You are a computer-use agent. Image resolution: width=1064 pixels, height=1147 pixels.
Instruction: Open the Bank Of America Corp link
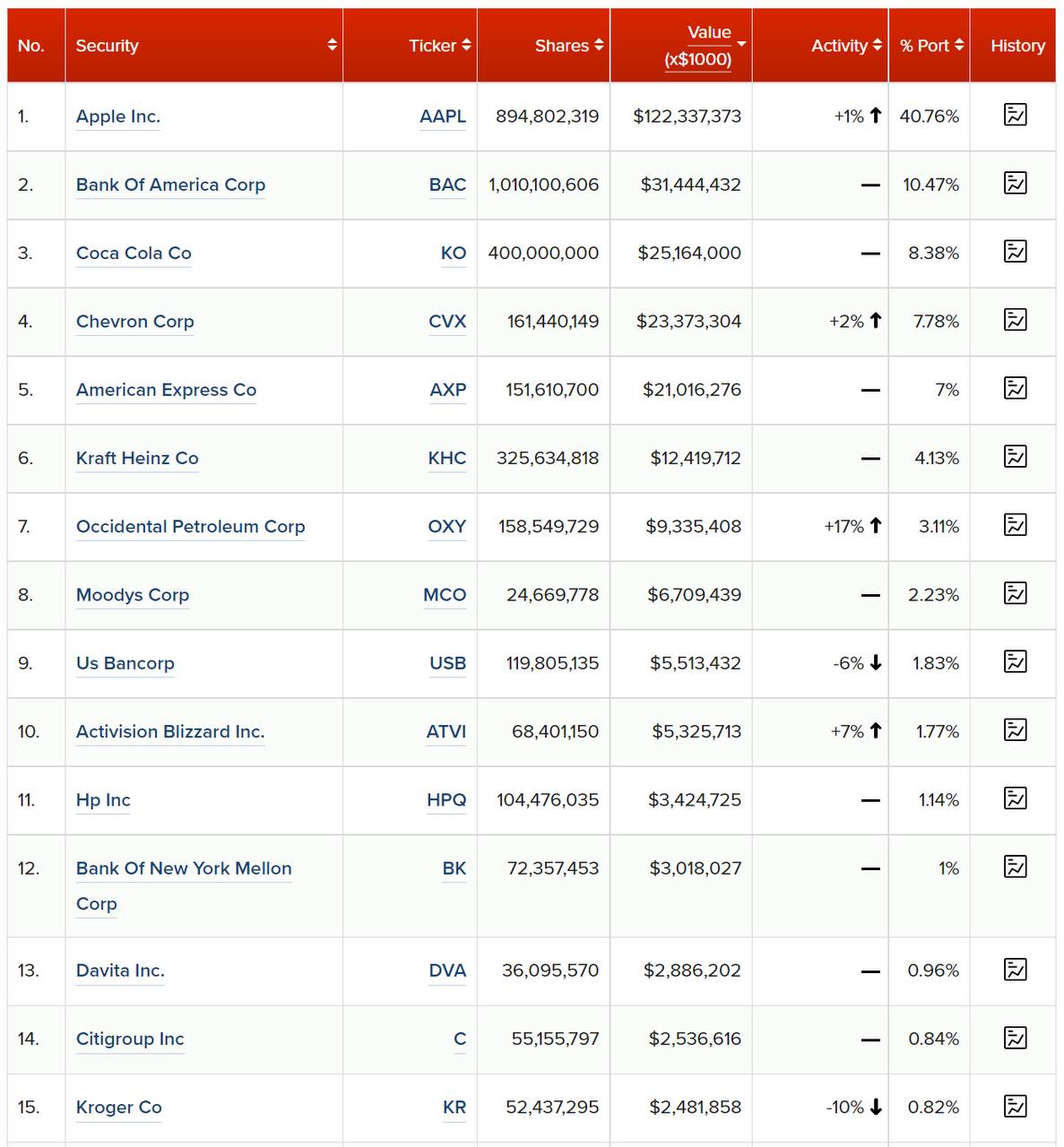click(x=170, y=185)
